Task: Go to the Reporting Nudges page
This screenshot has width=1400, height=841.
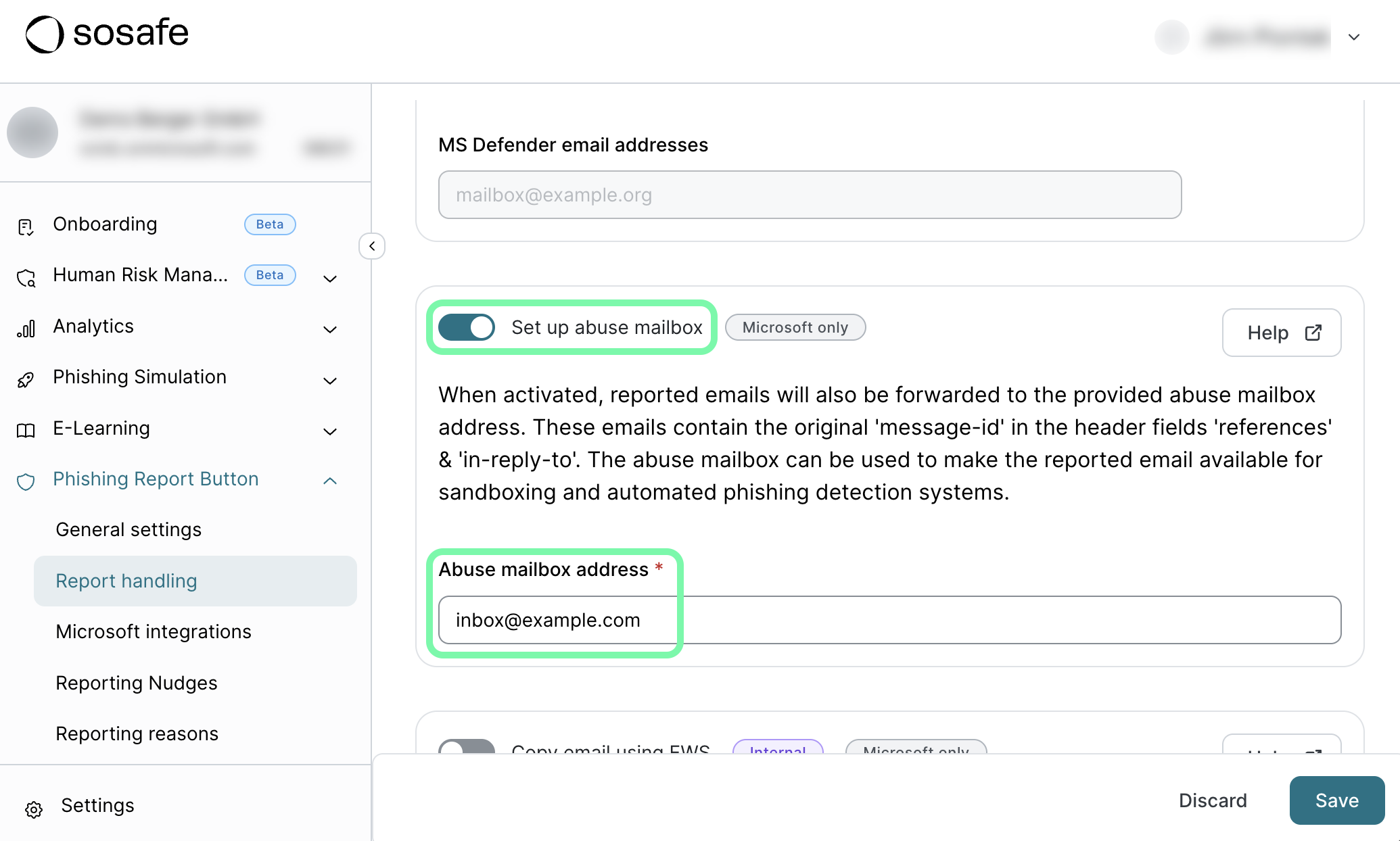Action: [137, 683]
